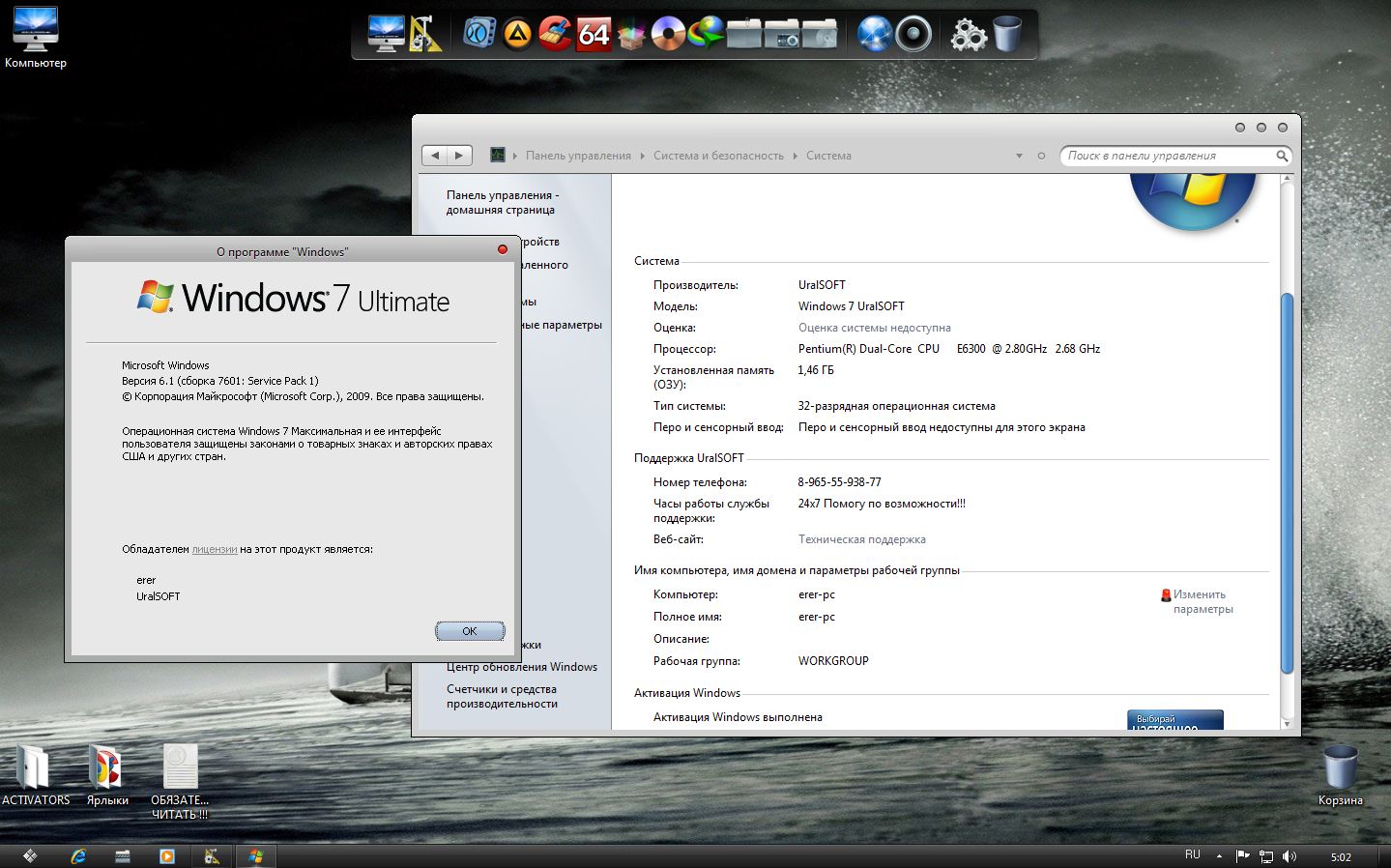The height and width of the screenshot is (868, 1391).
Task: Open Оценка системы недоступна link
Action: click(x=875, y=328)
